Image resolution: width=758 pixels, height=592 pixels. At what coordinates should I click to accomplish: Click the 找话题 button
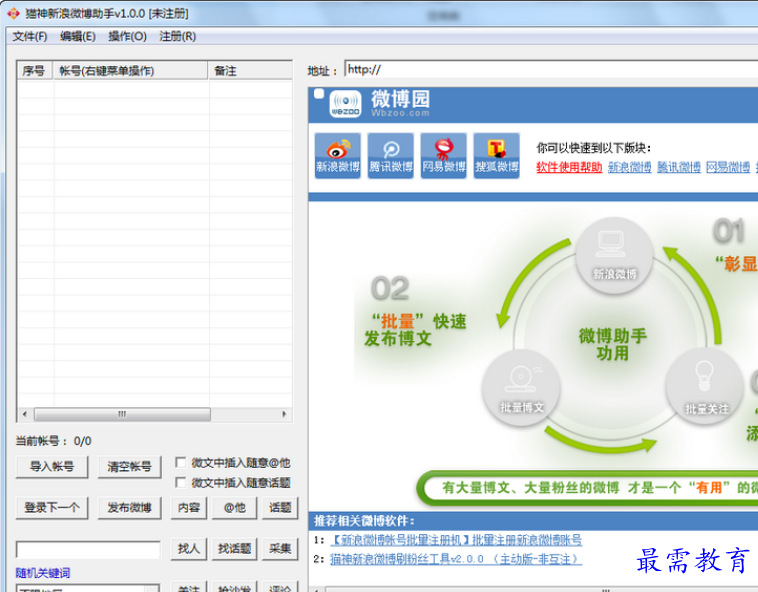click(234, 549)
